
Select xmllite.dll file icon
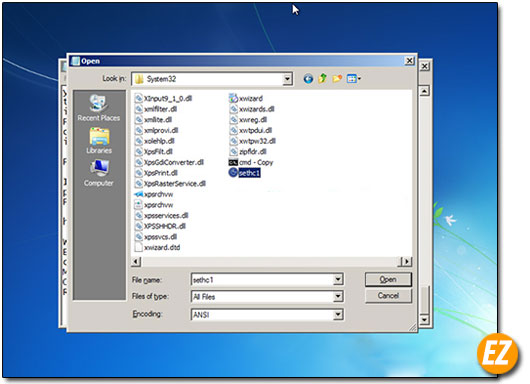click(139, 120)
